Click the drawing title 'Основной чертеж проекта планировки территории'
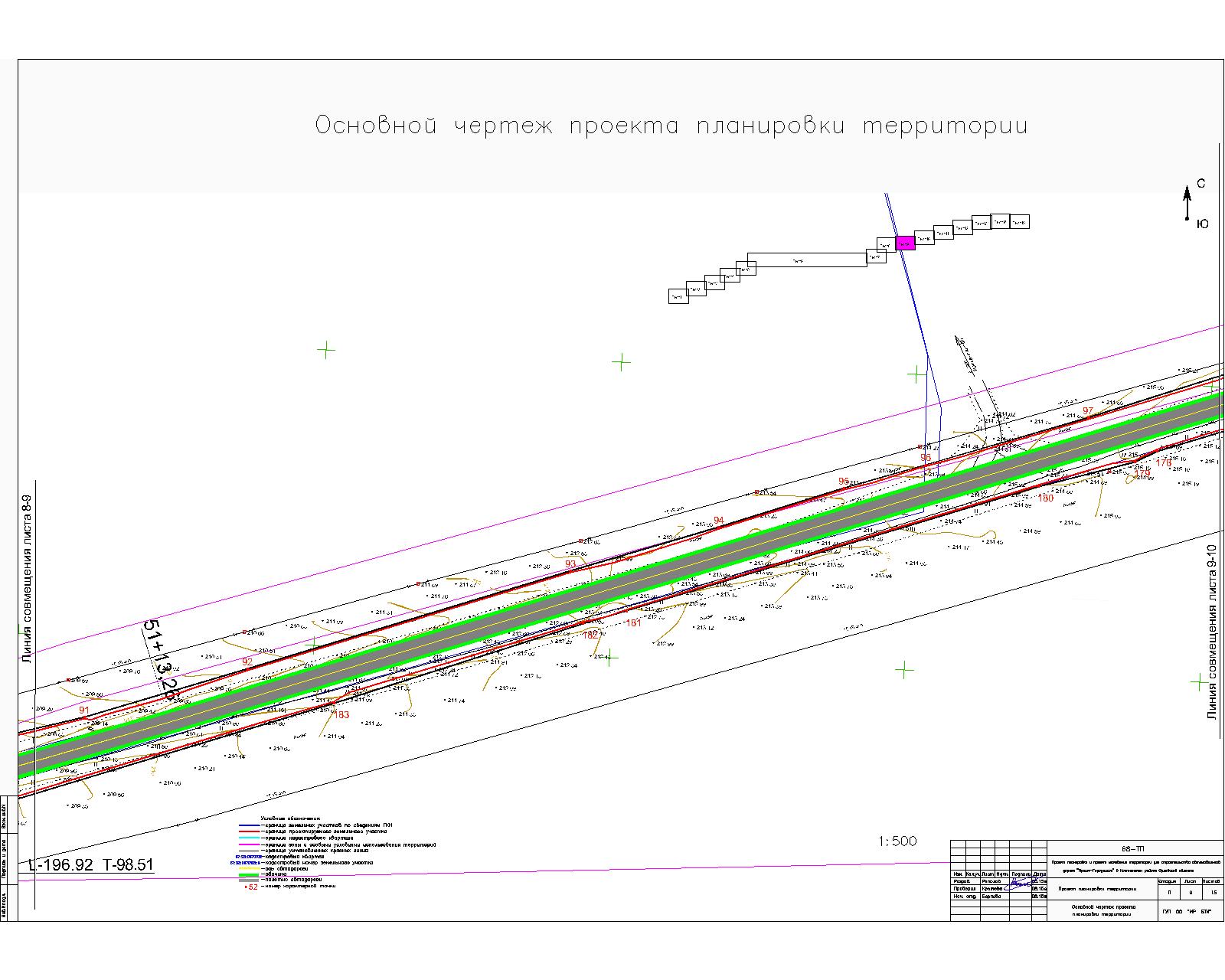The image size is (1225, 980). click(x=671, y=126)
